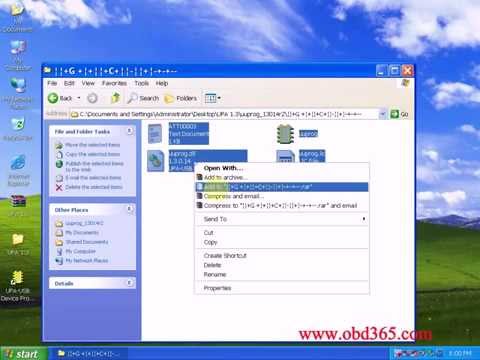Image resolution: width=480 pixels, height=360 pixels.
Task: Toggle the Folders pane button
Action: coord(181,98)
